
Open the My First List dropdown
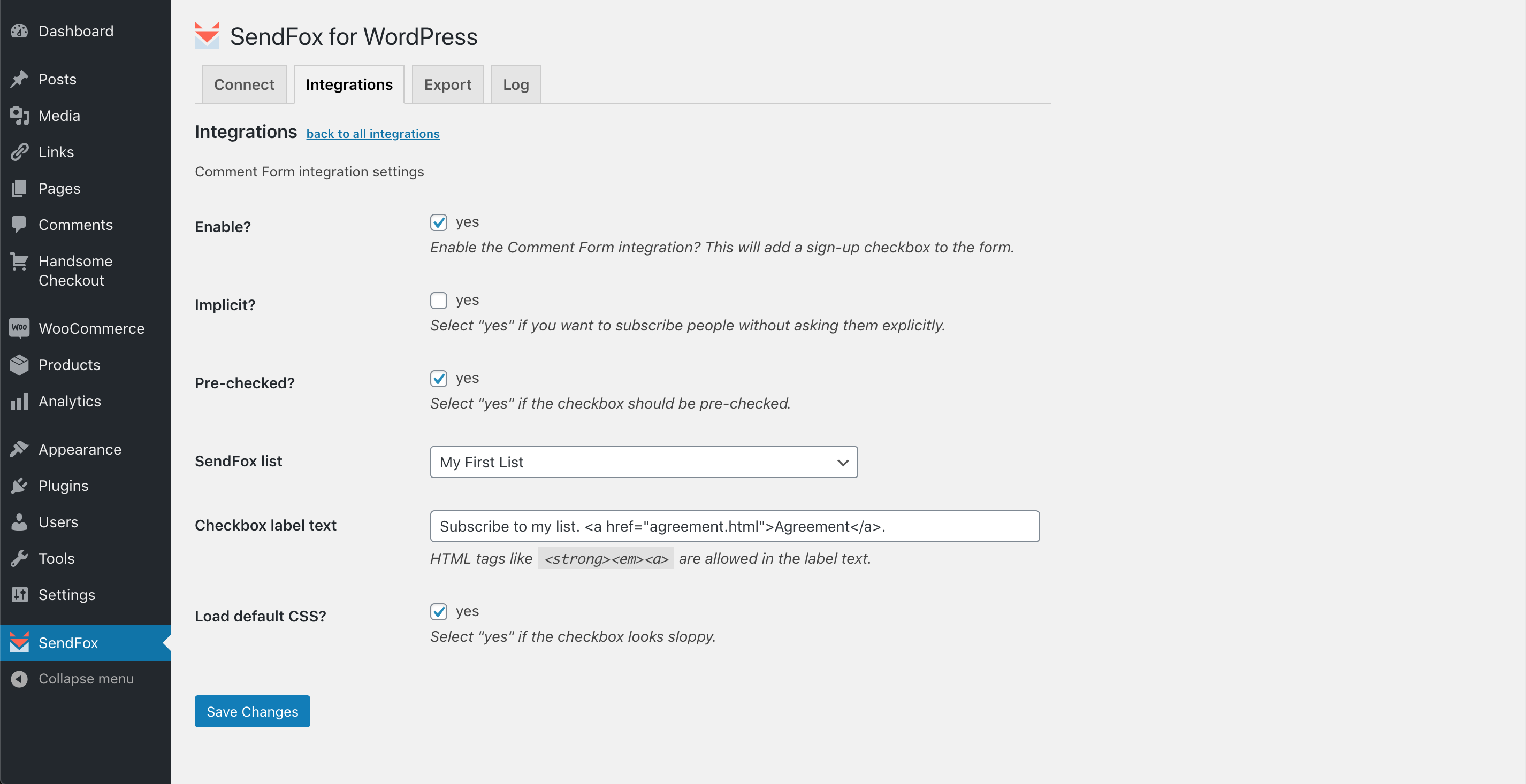[644, 461]
